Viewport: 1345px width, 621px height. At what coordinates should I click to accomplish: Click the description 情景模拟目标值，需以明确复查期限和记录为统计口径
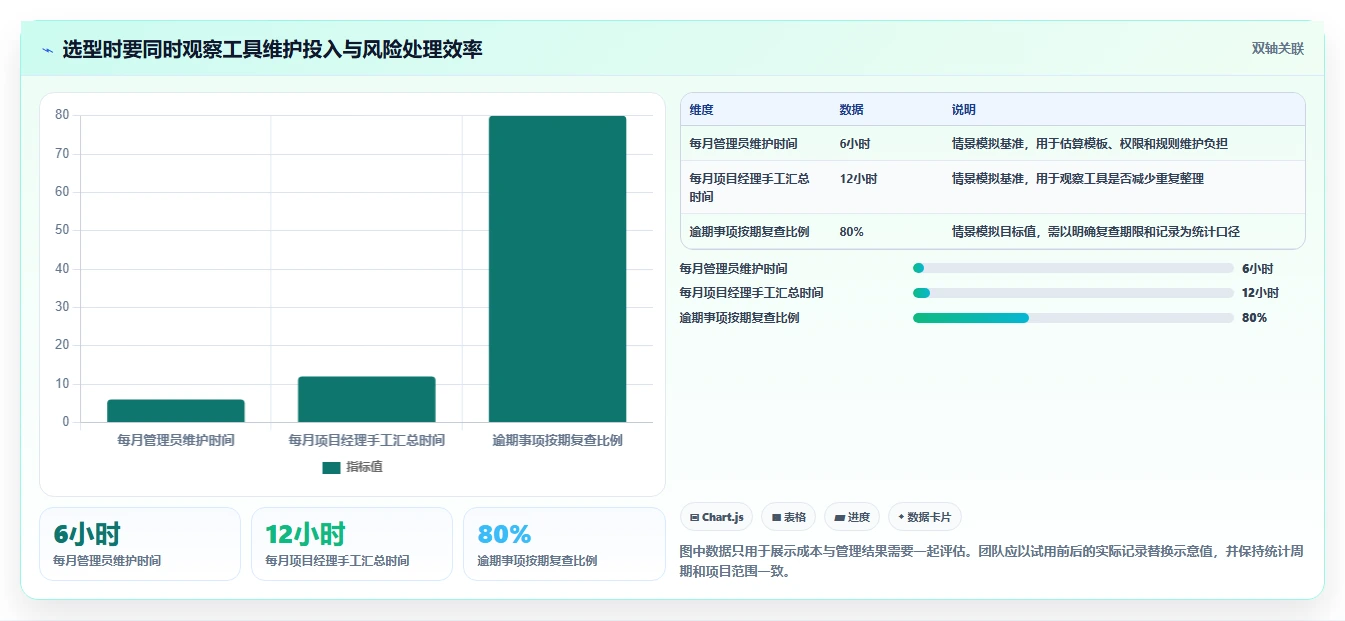(x=1096, y=232)
